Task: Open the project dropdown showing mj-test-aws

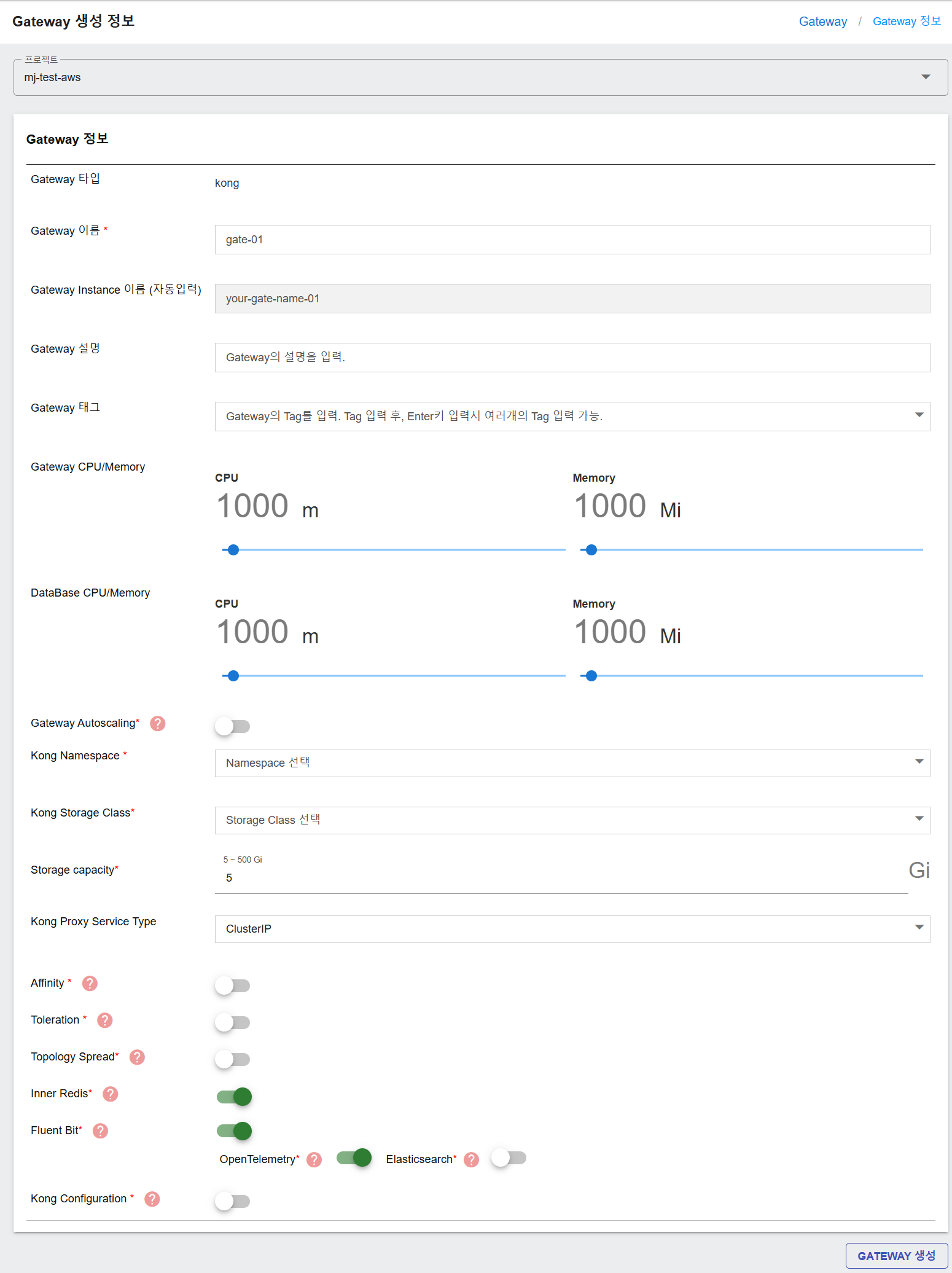Action: [x=480, y=77]
